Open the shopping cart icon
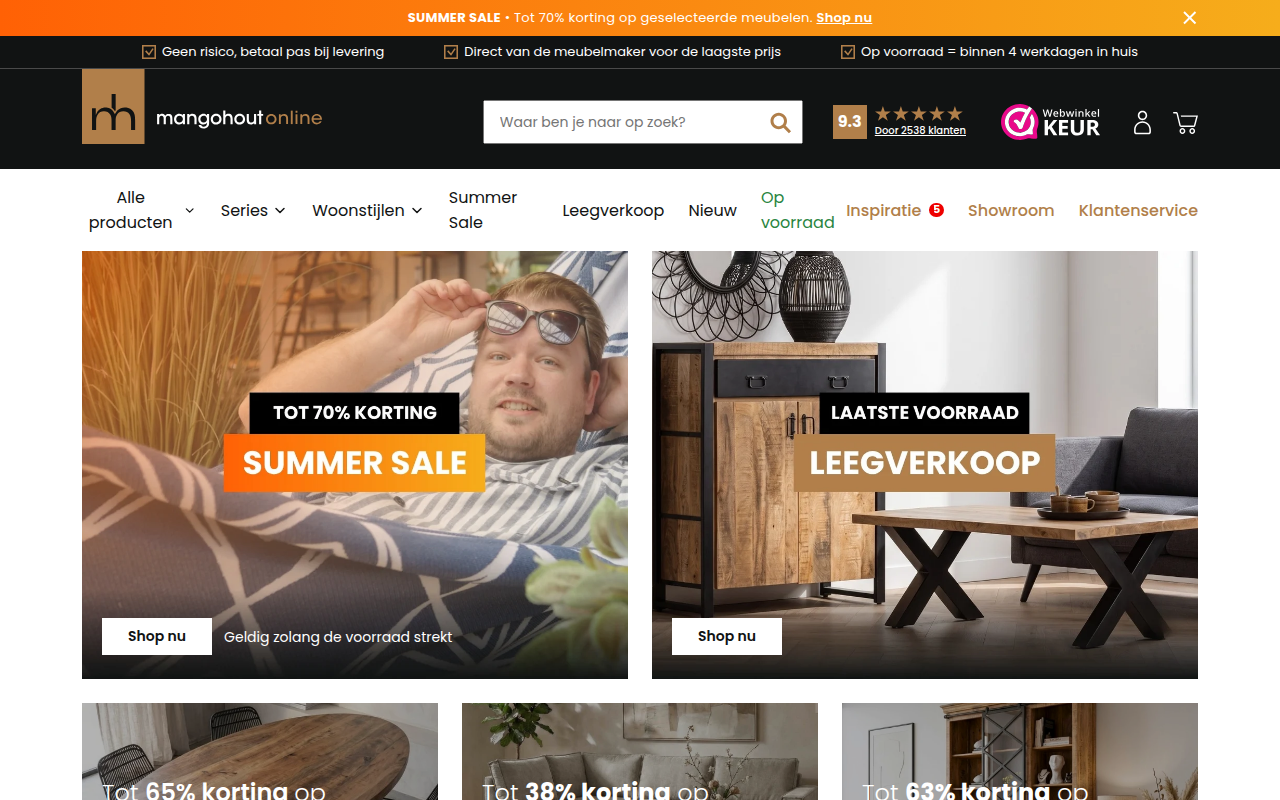The image size is (1280, 800). point(1186,122)
